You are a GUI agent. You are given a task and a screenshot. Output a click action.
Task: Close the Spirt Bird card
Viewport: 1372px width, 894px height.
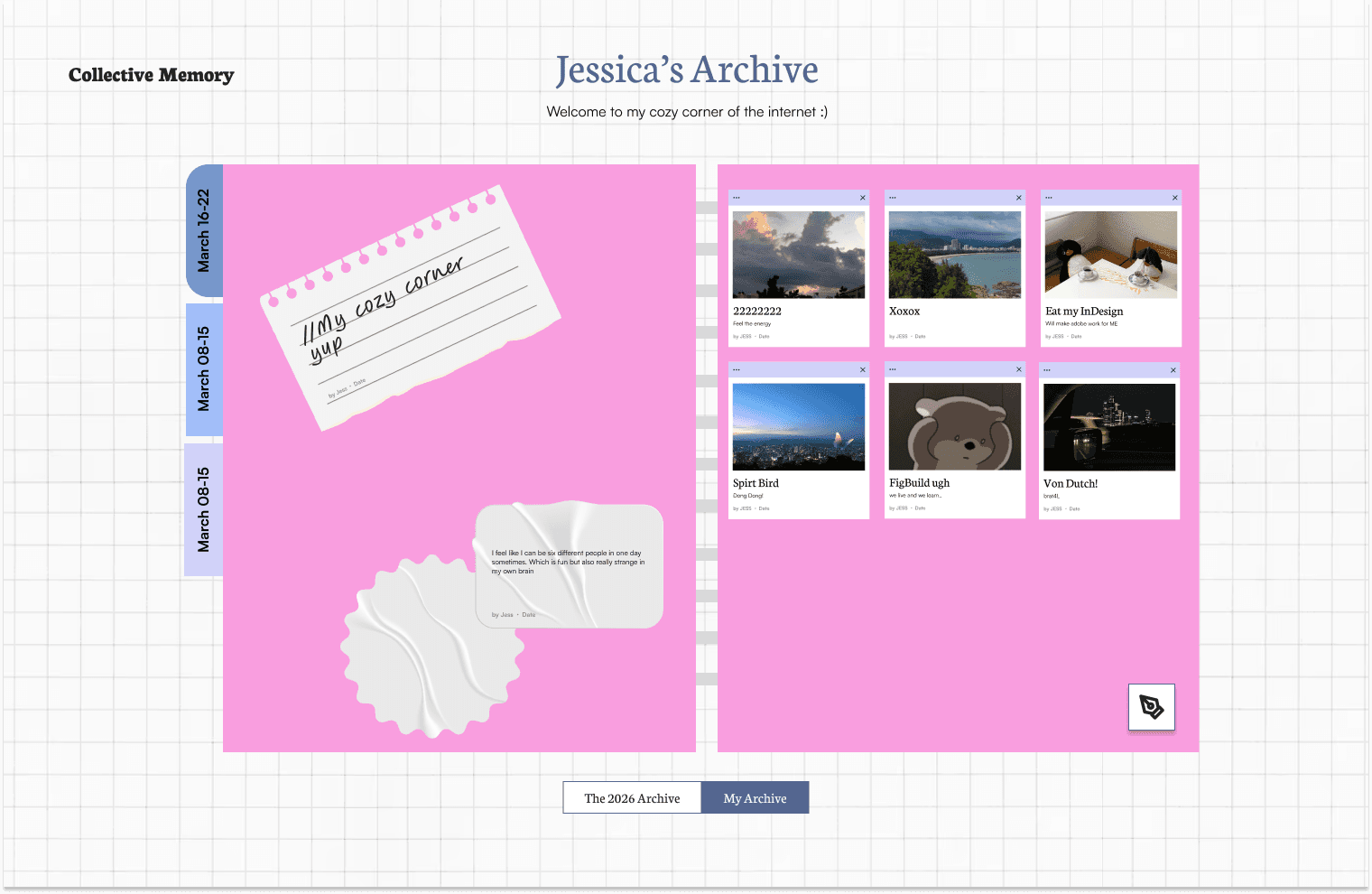pyautogui.click(x=862, y=370)
